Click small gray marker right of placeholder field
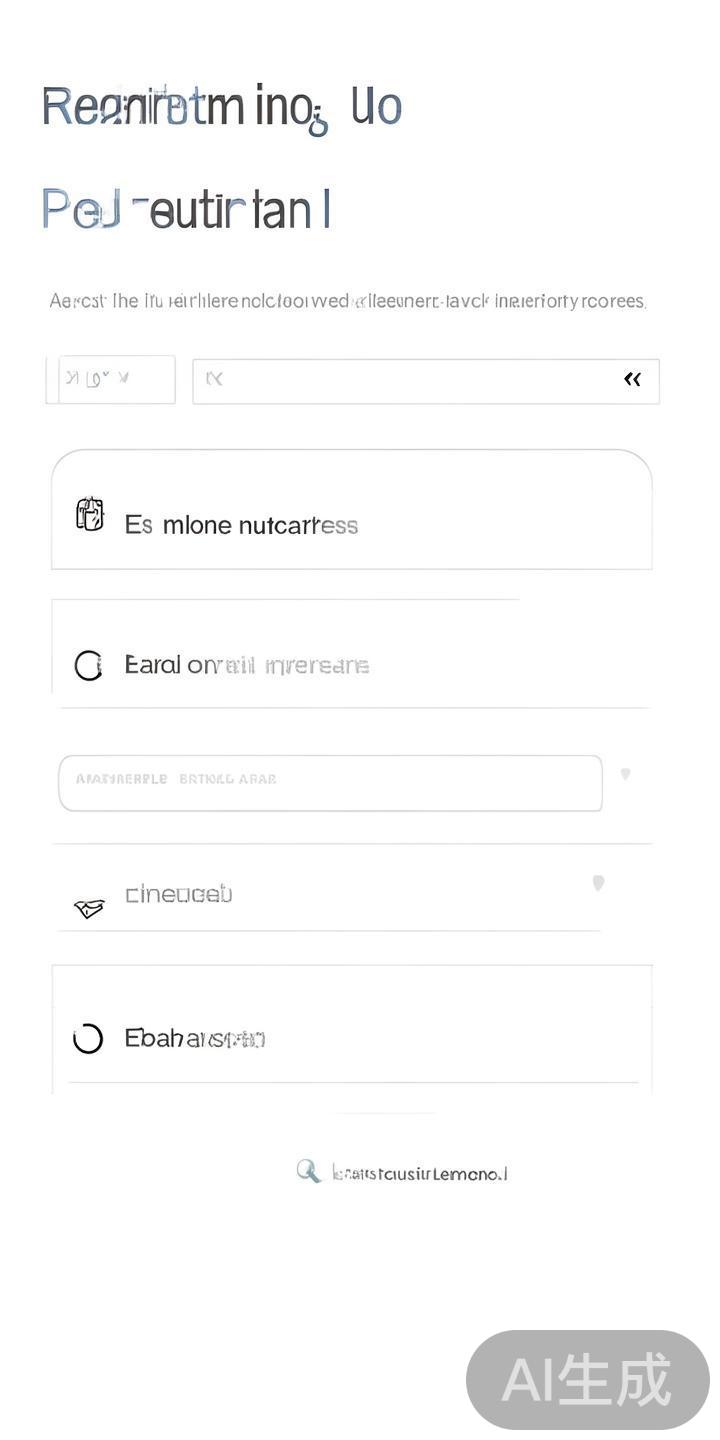Image resolution: width=720 pixels, height=1440 pixels. (625, 773)
